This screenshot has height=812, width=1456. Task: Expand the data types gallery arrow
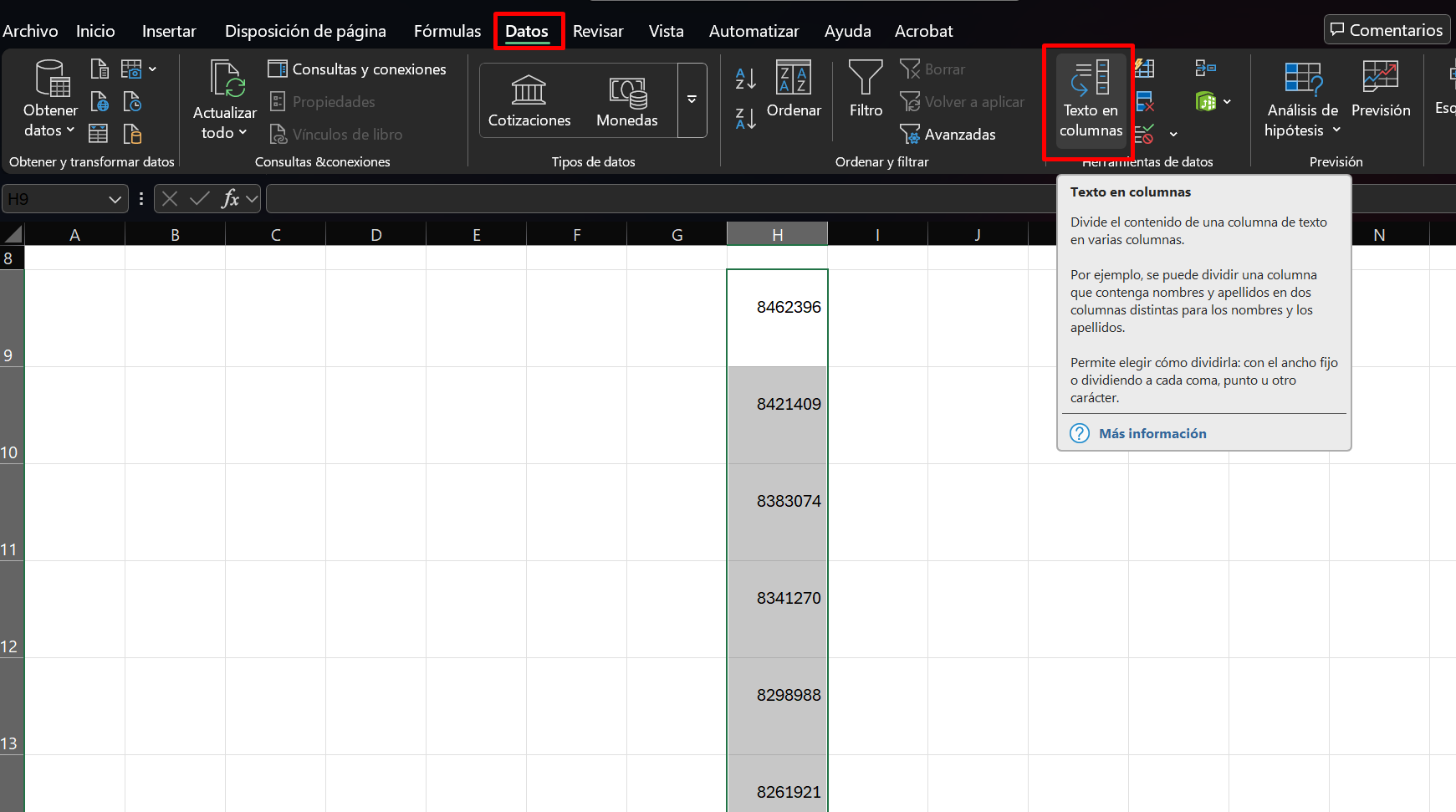692,100
